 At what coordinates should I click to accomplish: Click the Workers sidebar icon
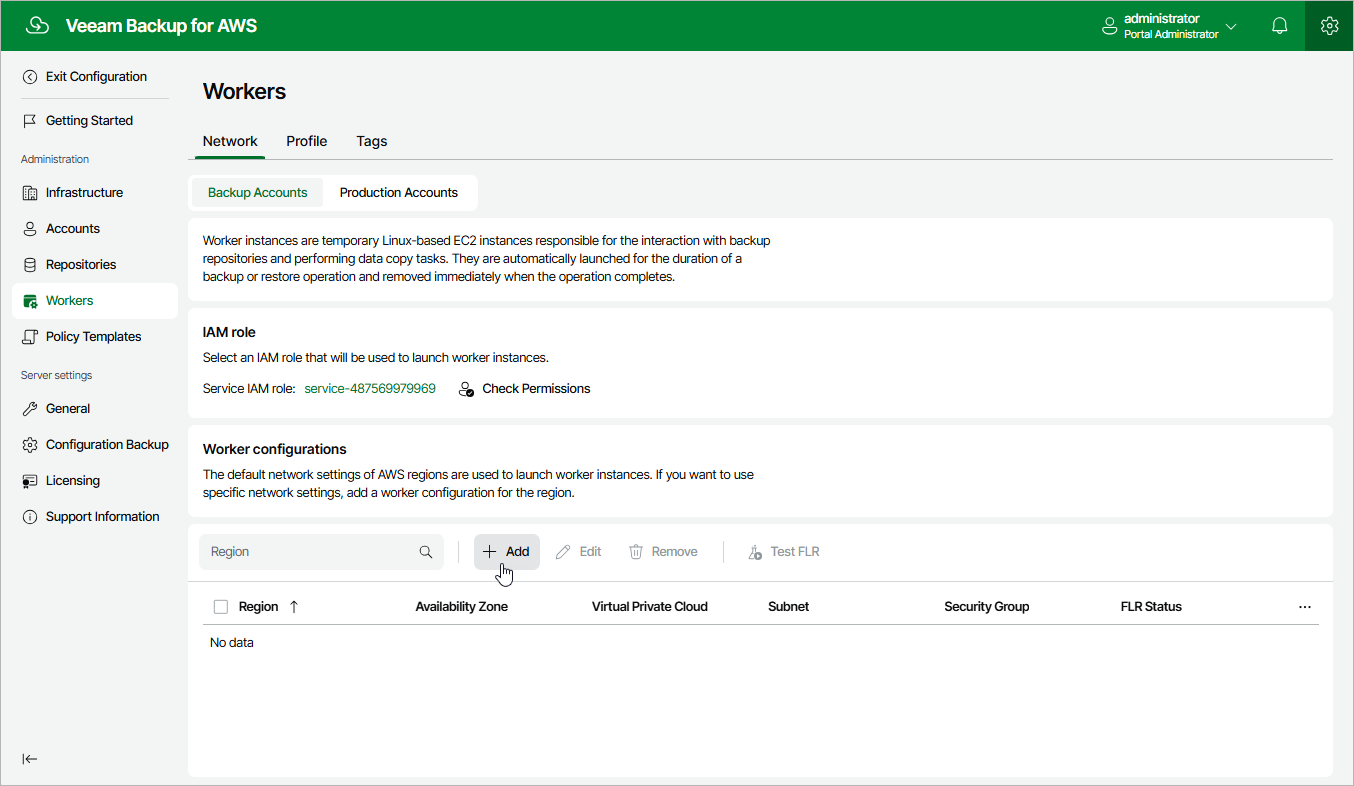coord(30,301)
